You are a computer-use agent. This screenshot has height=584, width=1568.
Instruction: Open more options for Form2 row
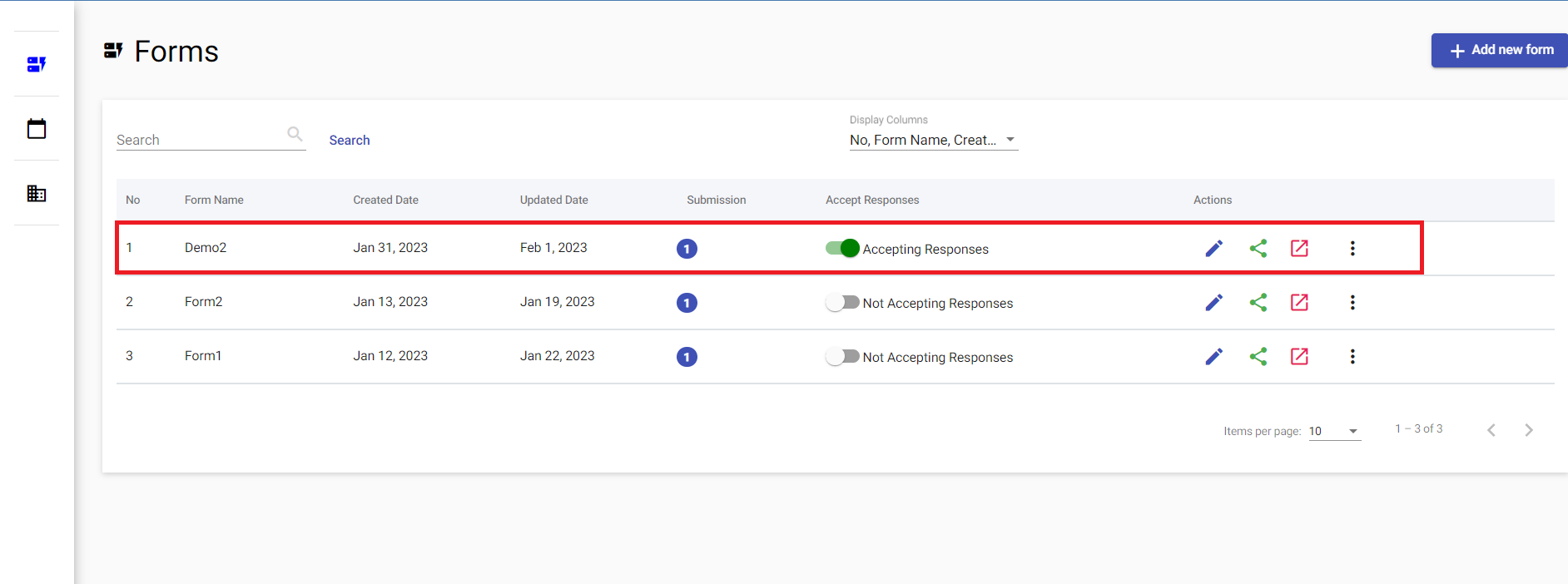1352,302
